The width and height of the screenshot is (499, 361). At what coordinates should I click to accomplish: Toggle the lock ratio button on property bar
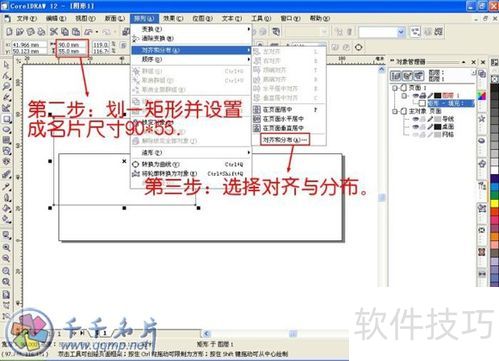(124, 45)
